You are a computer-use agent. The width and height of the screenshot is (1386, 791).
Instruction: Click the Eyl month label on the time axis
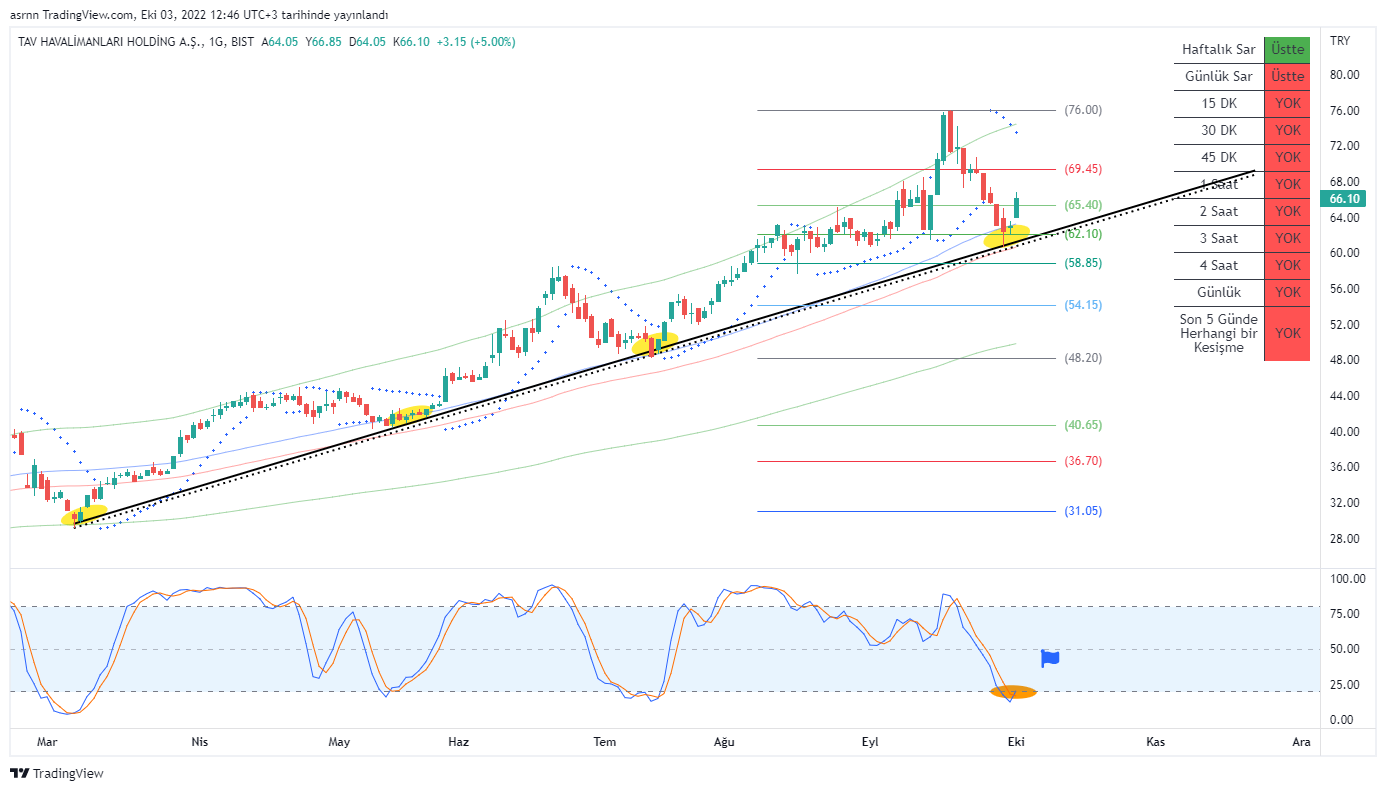[870, 742]
